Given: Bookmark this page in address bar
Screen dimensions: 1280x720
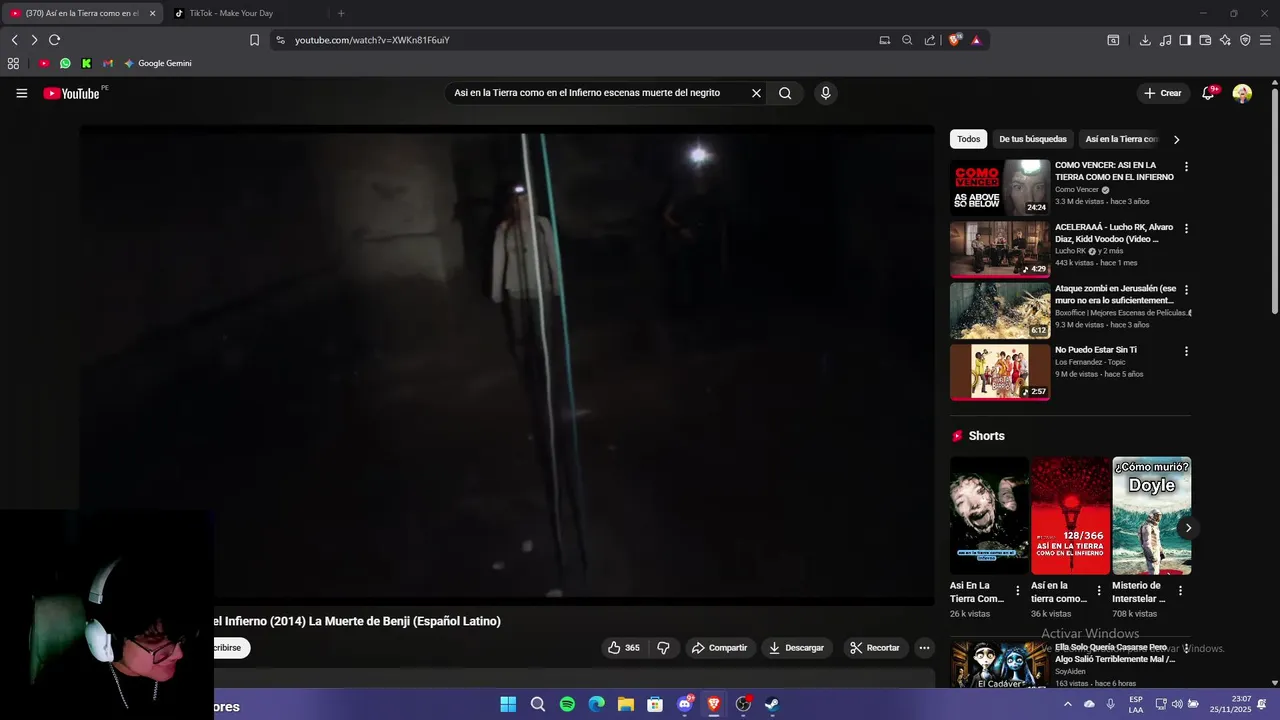Looking at the screenshot, I should pyautogui.click(x=254, y=40).
